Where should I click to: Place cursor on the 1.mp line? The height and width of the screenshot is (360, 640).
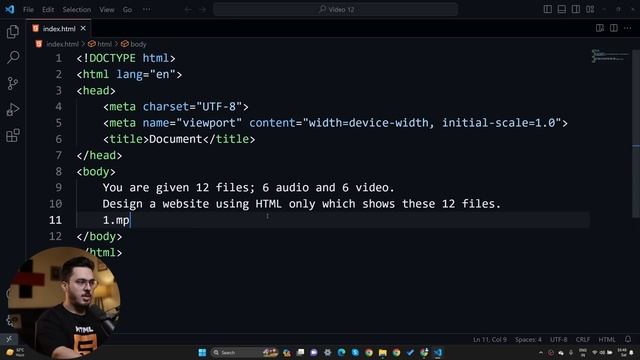point(116,220)
